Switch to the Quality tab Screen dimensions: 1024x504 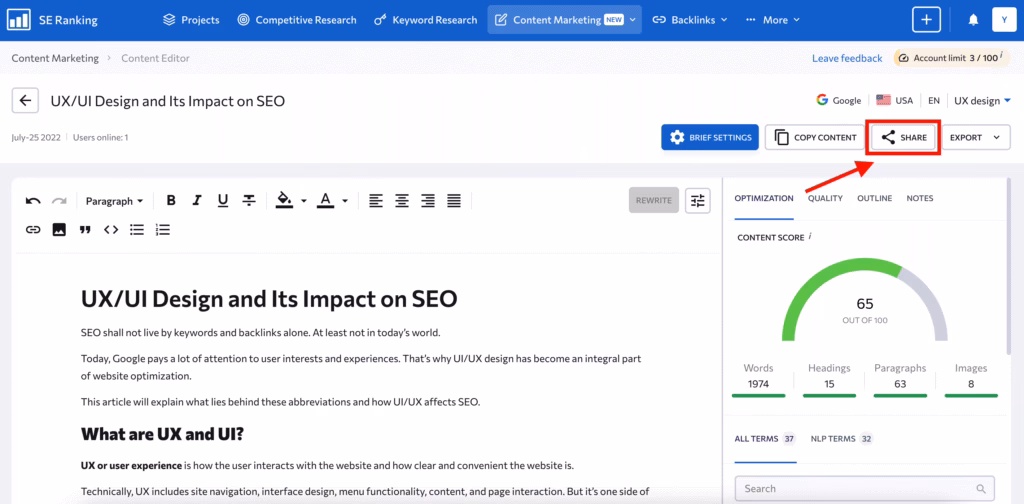tap(825, 198)
